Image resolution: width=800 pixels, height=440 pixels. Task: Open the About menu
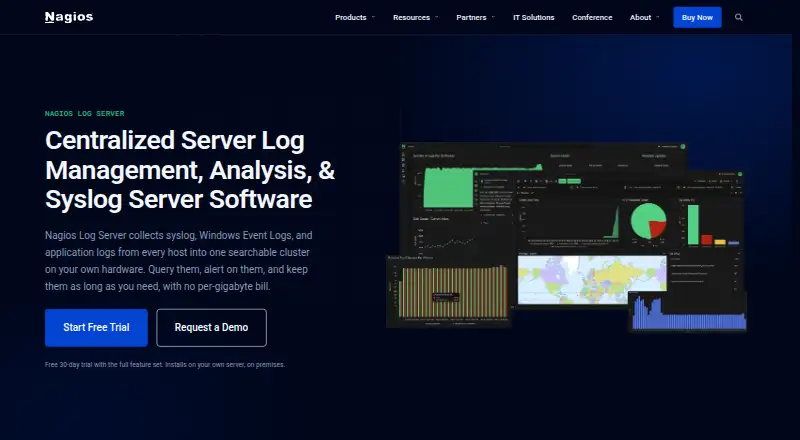point(640,17)
